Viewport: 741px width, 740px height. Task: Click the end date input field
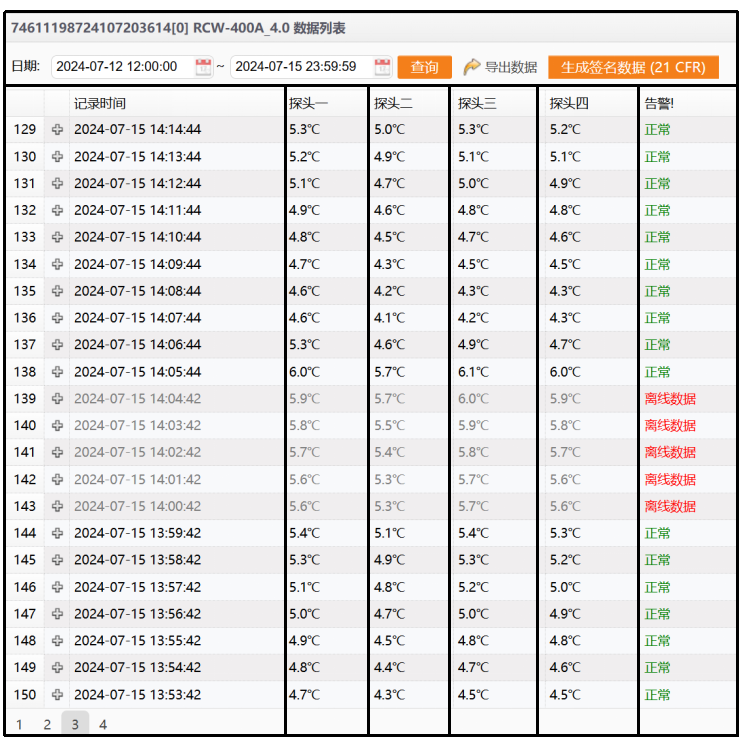click(299, 67)
